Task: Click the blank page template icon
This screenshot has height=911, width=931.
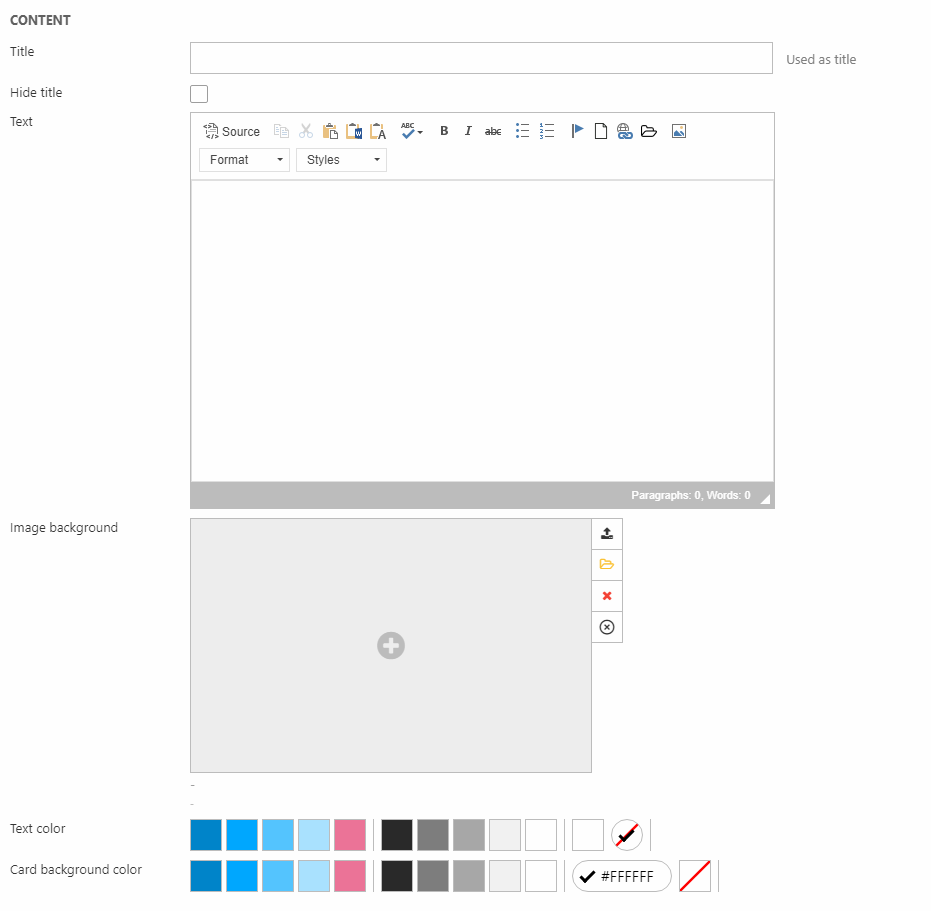Action: point(601,131)
